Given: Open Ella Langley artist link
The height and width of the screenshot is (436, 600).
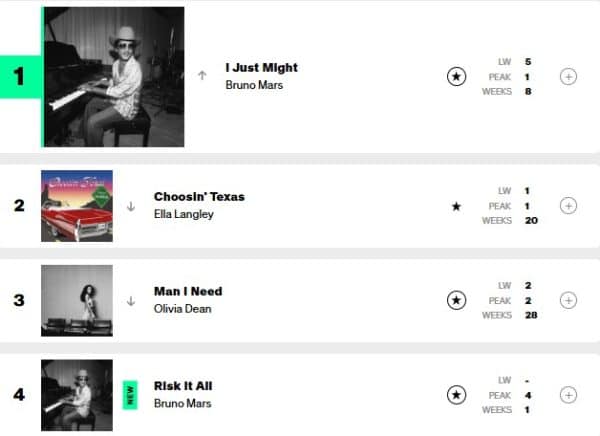Looking at the screenshot, I should coord(184,214).
